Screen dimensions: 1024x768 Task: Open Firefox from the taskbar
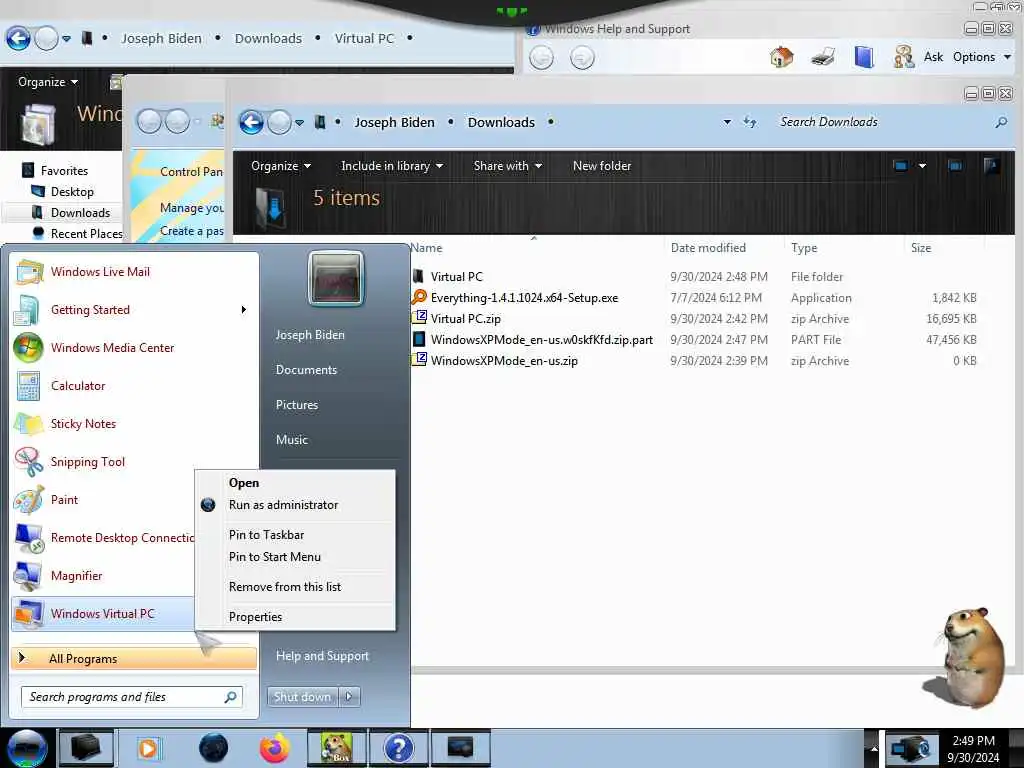coord(275,748)
